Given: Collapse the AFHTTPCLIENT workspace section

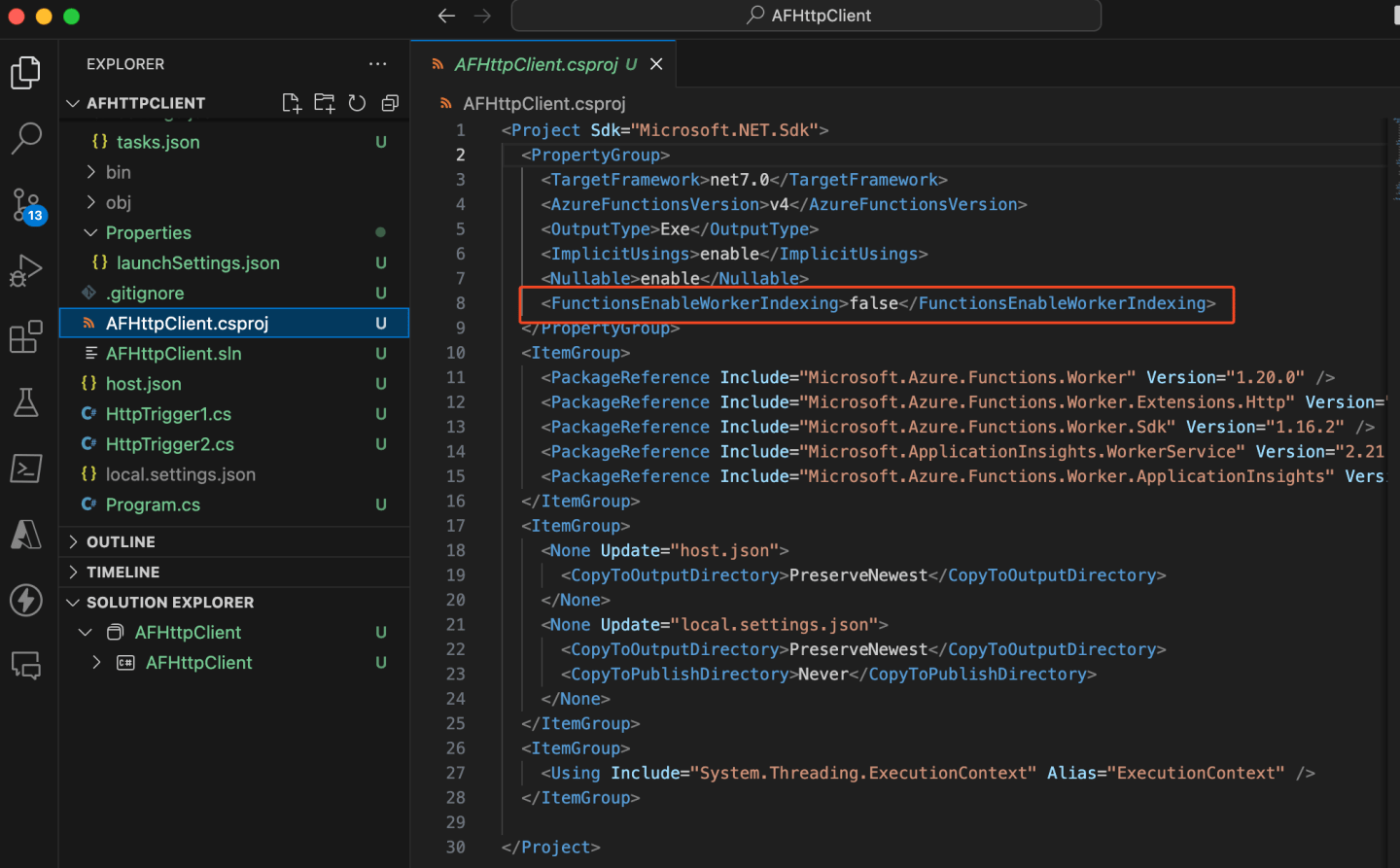Looking at the screenshot, I should coord(73,103).
